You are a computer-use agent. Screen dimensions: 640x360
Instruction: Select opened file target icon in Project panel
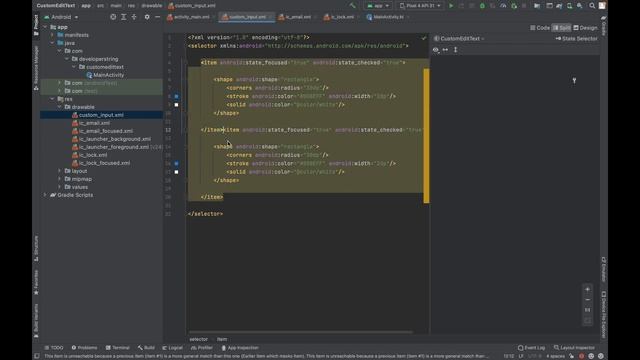pyautogui.click(x=113, y=17)
